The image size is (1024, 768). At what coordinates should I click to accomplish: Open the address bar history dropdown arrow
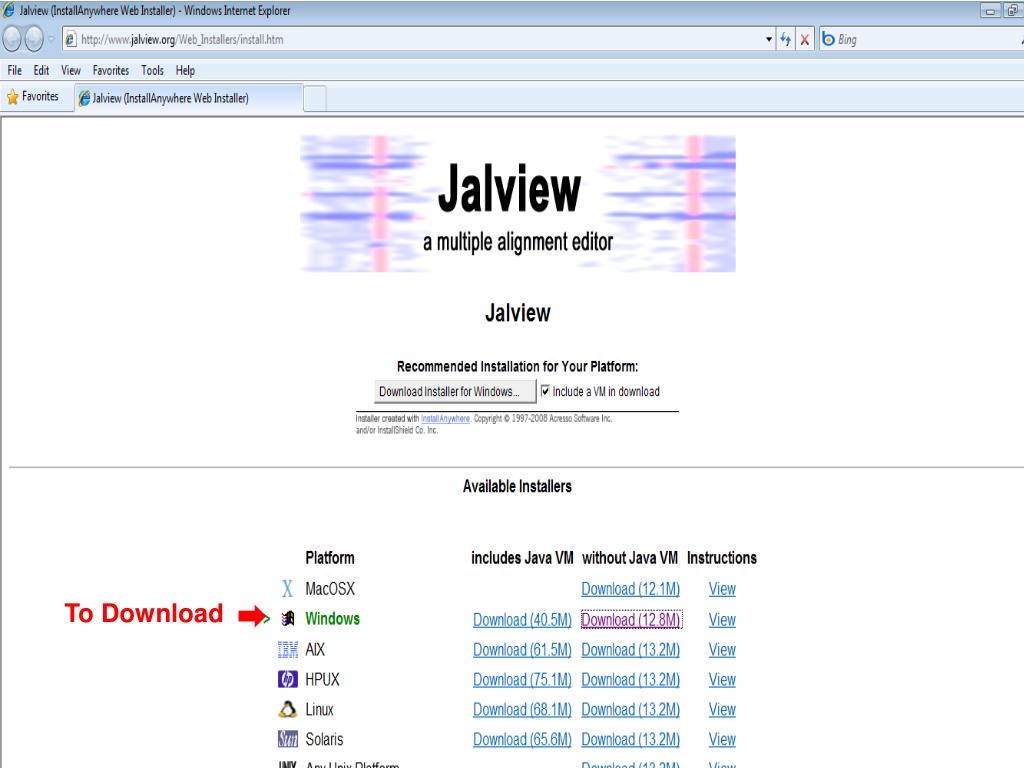point(769,39)
